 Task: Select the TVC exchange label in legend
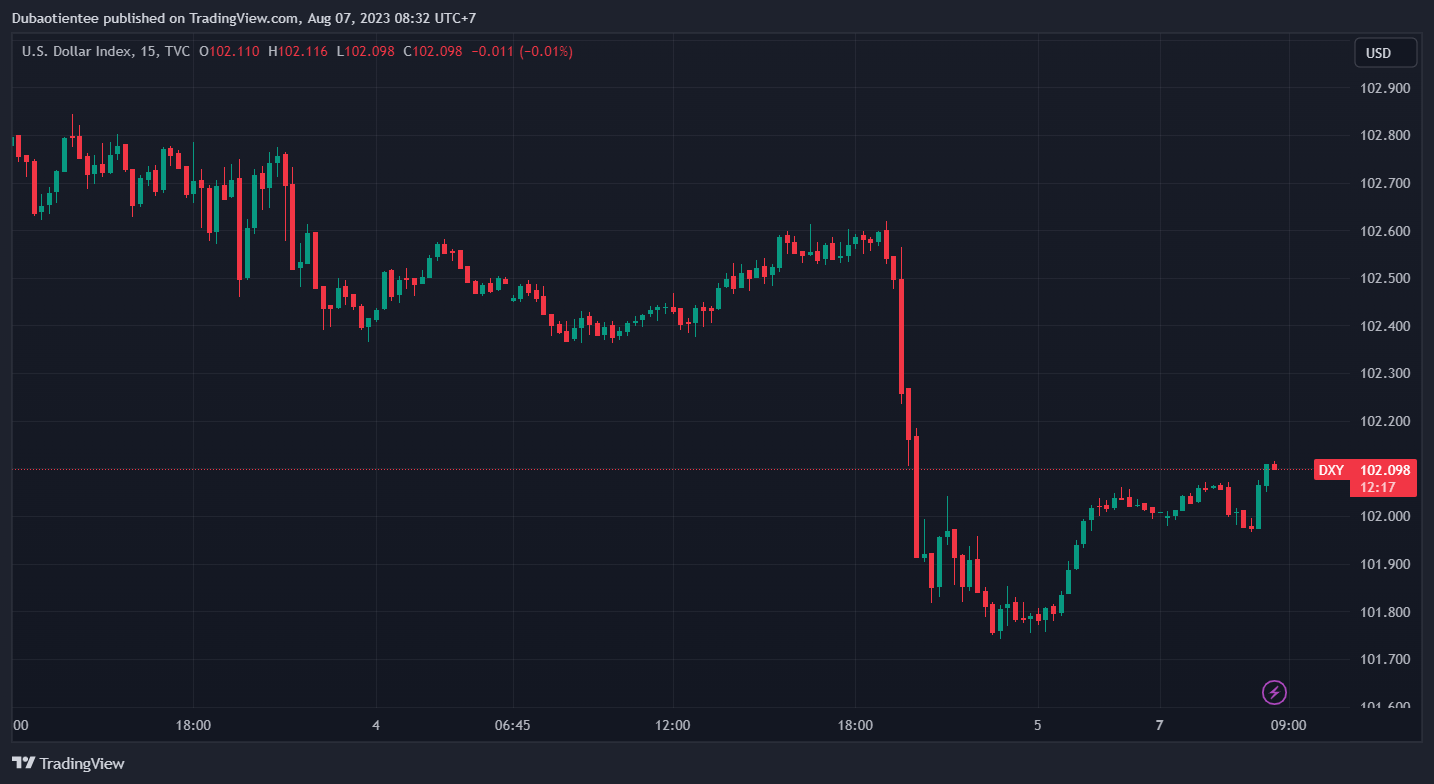(x=176, y=51)
